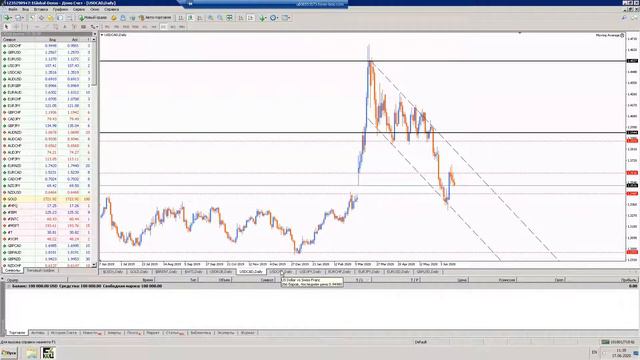Viewport: 640px width, 360px height.
Task: Select the GOLD row in Market Watch
Action: pyautogui.click(x=48, y=199)
